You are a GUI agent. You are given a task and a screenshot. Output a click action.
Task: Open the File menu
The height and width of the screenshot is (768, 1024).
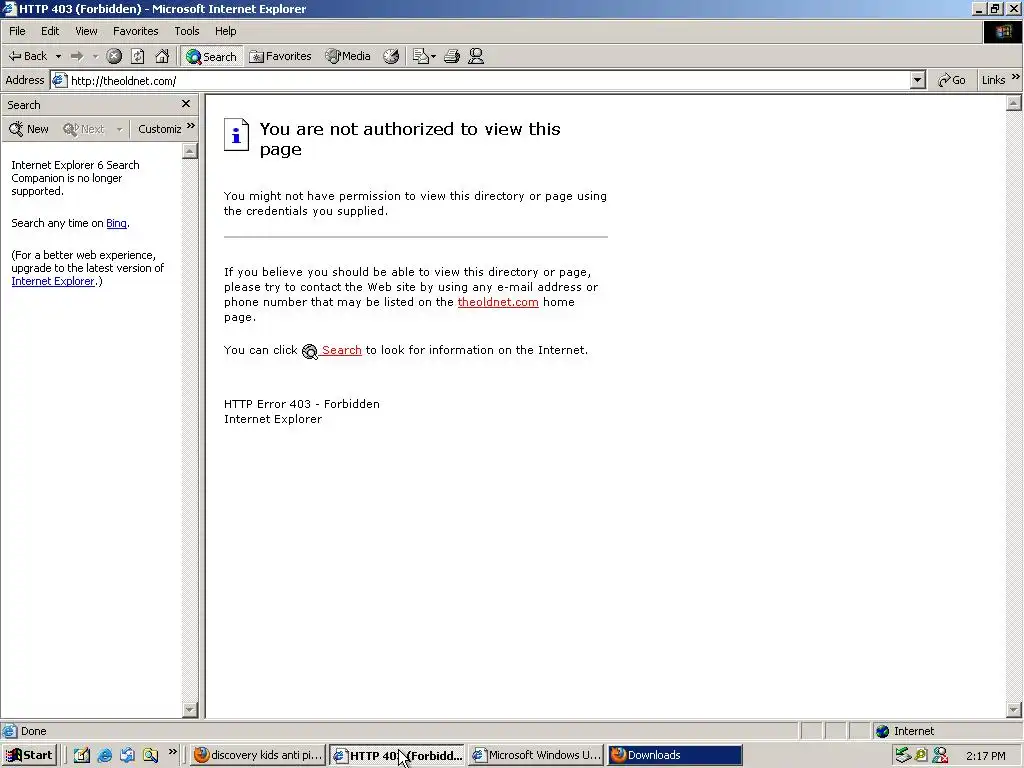click(x=17, y=31)
